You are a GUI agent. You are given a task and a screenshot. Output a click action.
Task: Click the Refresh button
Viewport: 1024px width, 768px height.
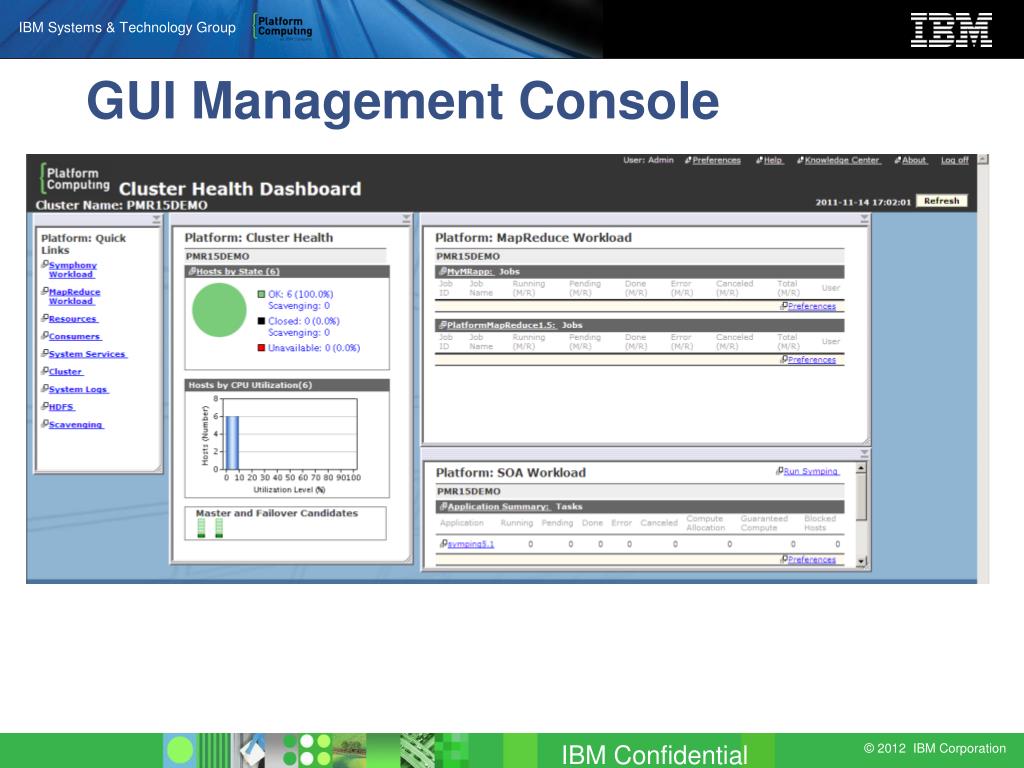tap(942, 201)
